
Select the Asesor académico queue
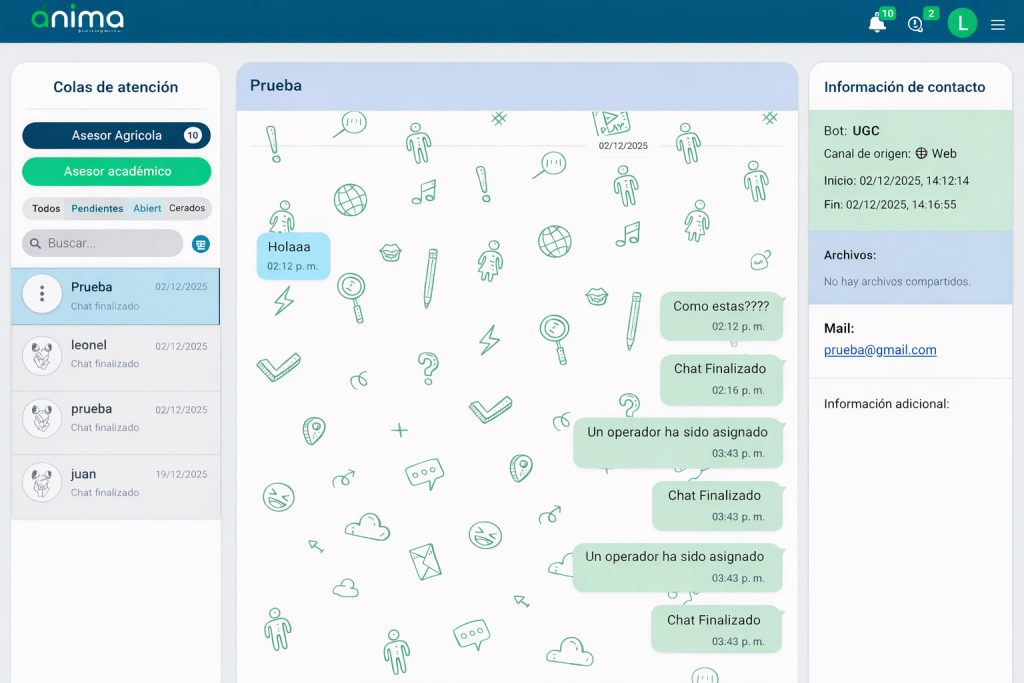(x=116, y=171)
